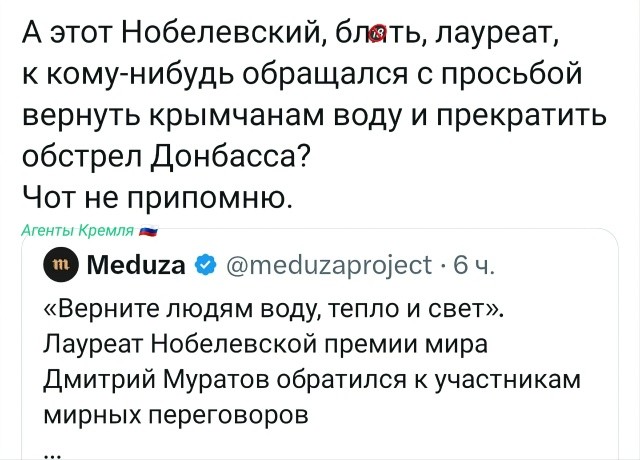Click the red censor emoji in tweet text

[378, 39]
